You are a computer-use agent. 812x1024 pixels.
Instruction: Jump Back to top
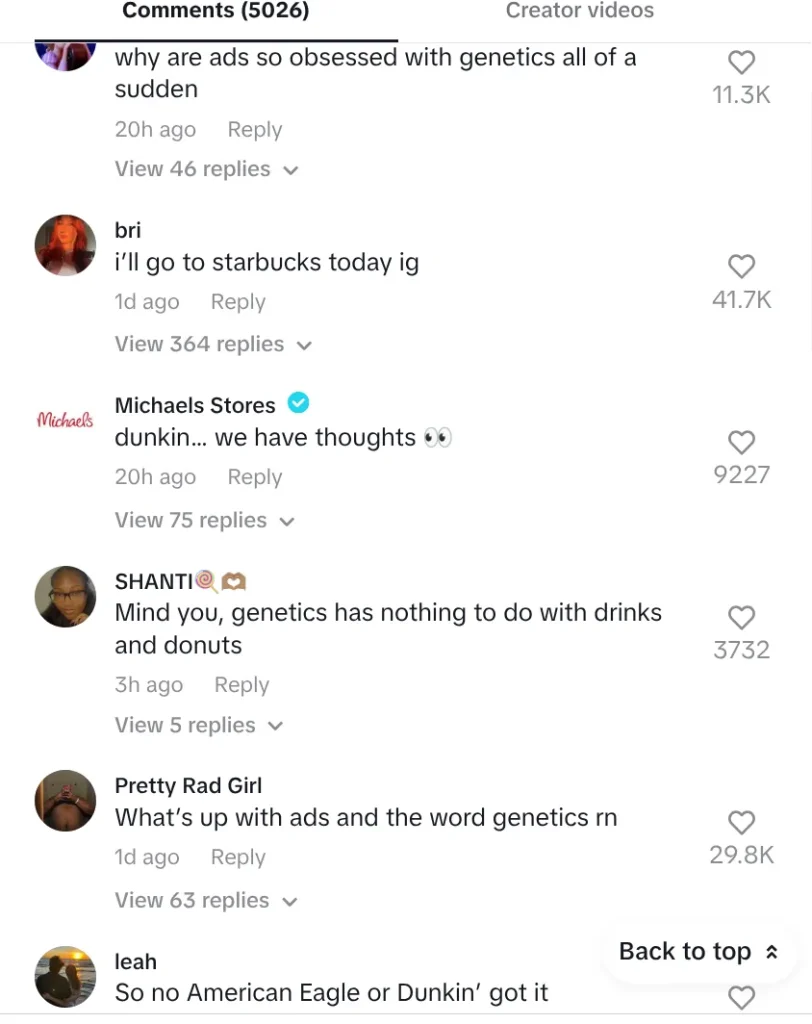698,951
